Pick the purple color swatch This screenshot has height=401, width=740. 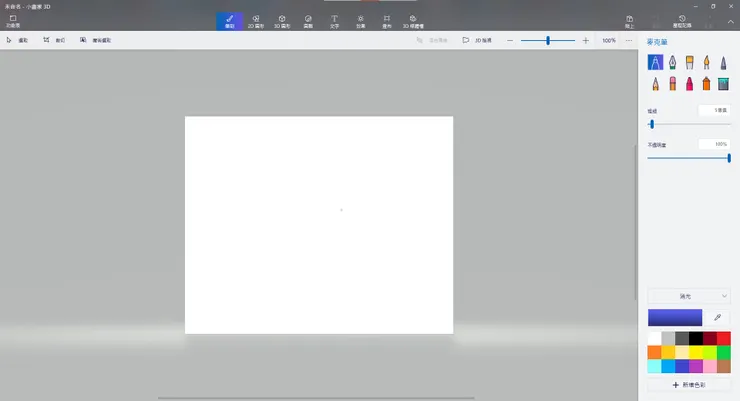(x=696, y=366)
